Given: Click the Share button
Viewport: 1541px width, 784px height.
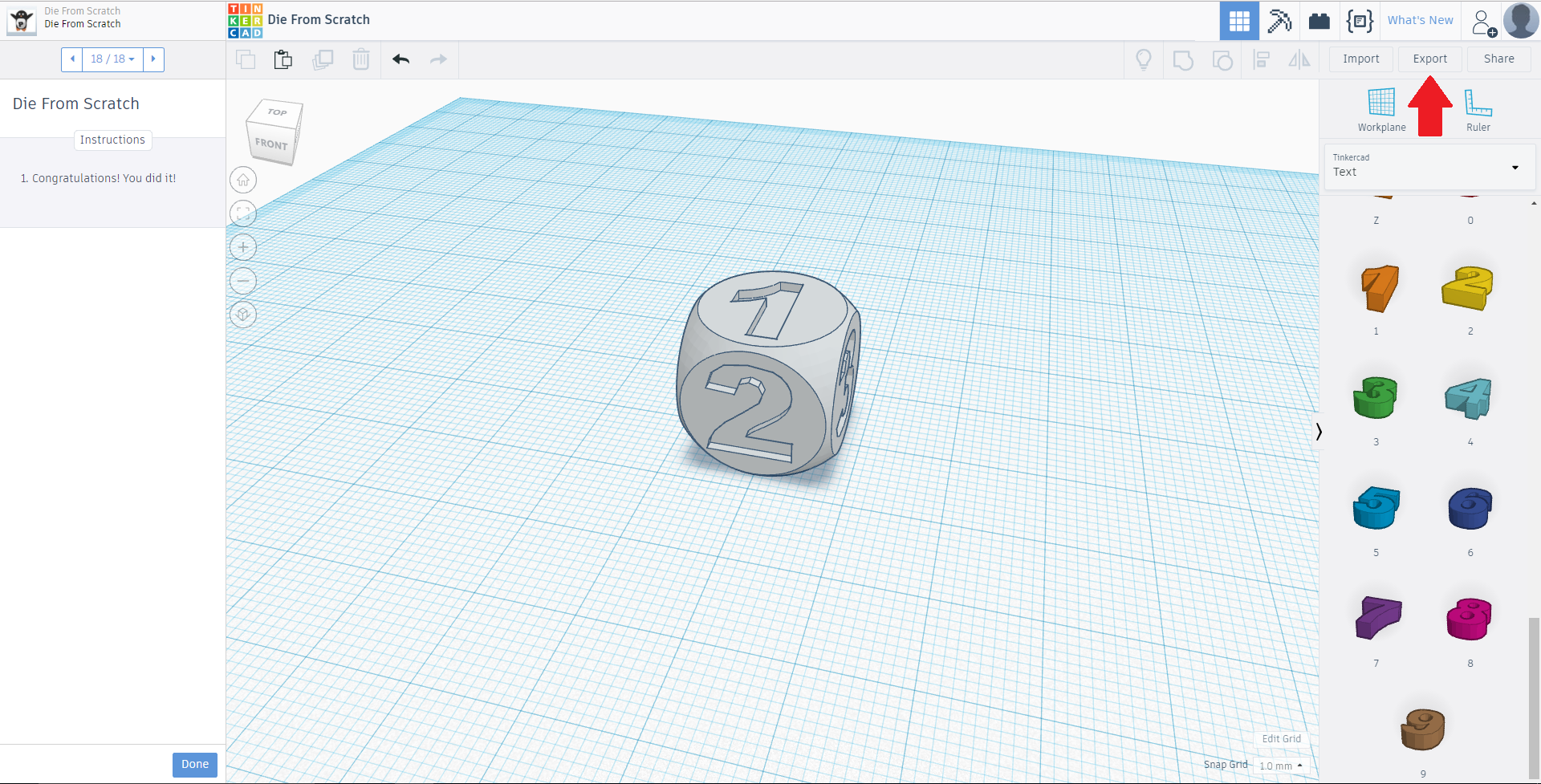Looking at the screenshot, I should [1499, 59].
